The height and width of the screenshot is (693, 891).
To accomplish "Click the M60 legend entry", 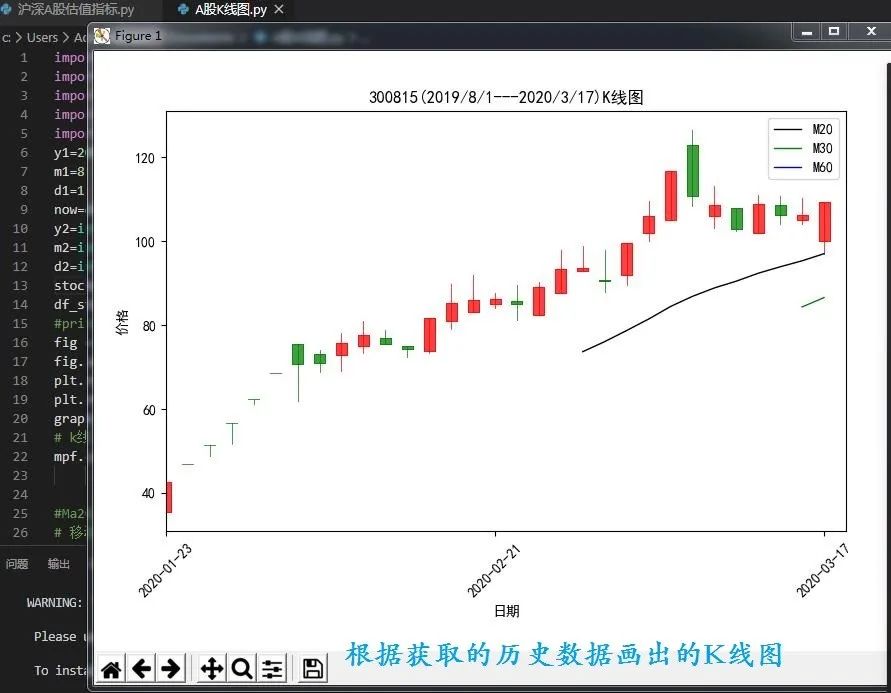I will pos(803,167).
